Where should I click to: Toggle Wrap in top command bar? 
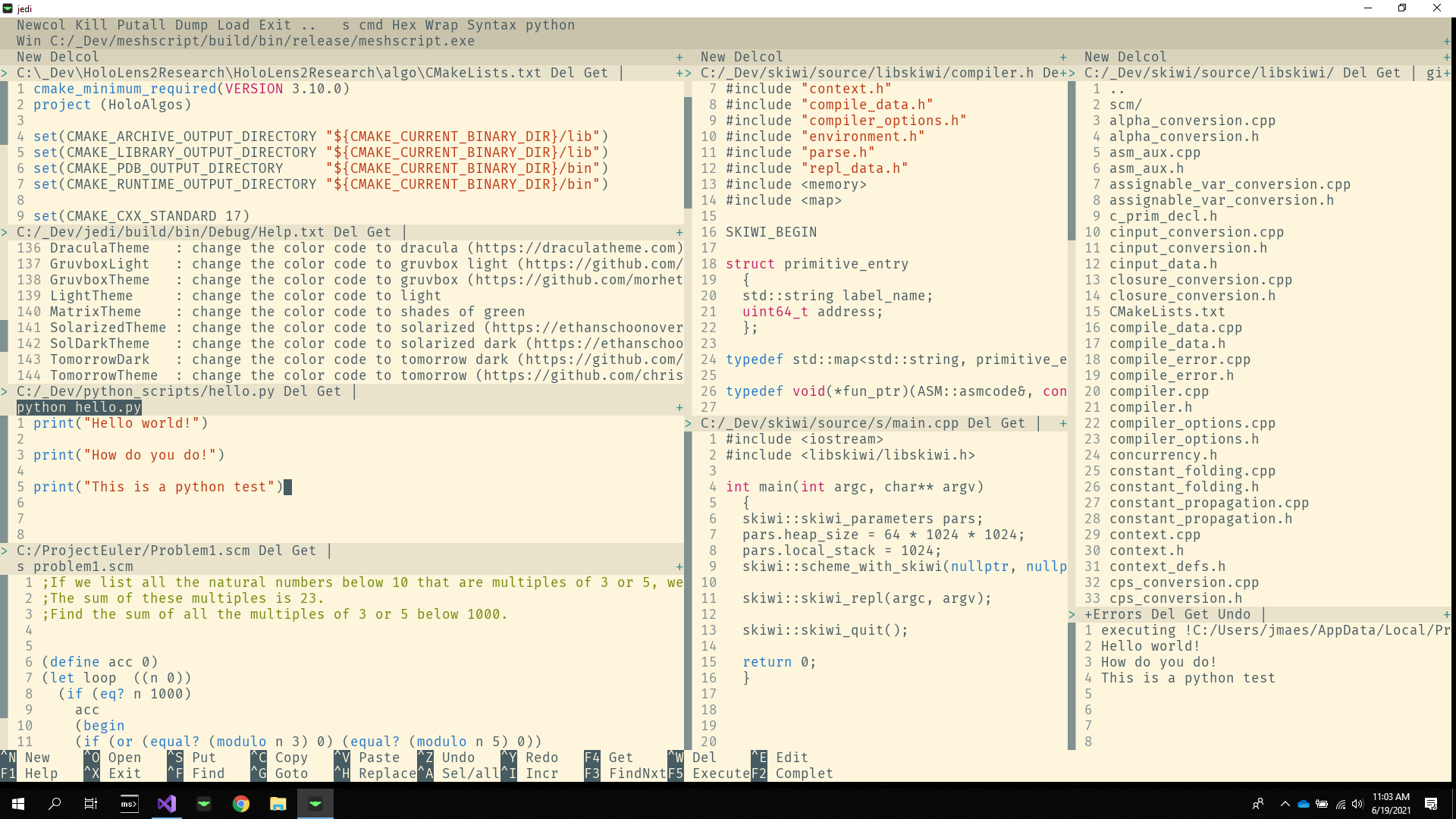[441, 25]
